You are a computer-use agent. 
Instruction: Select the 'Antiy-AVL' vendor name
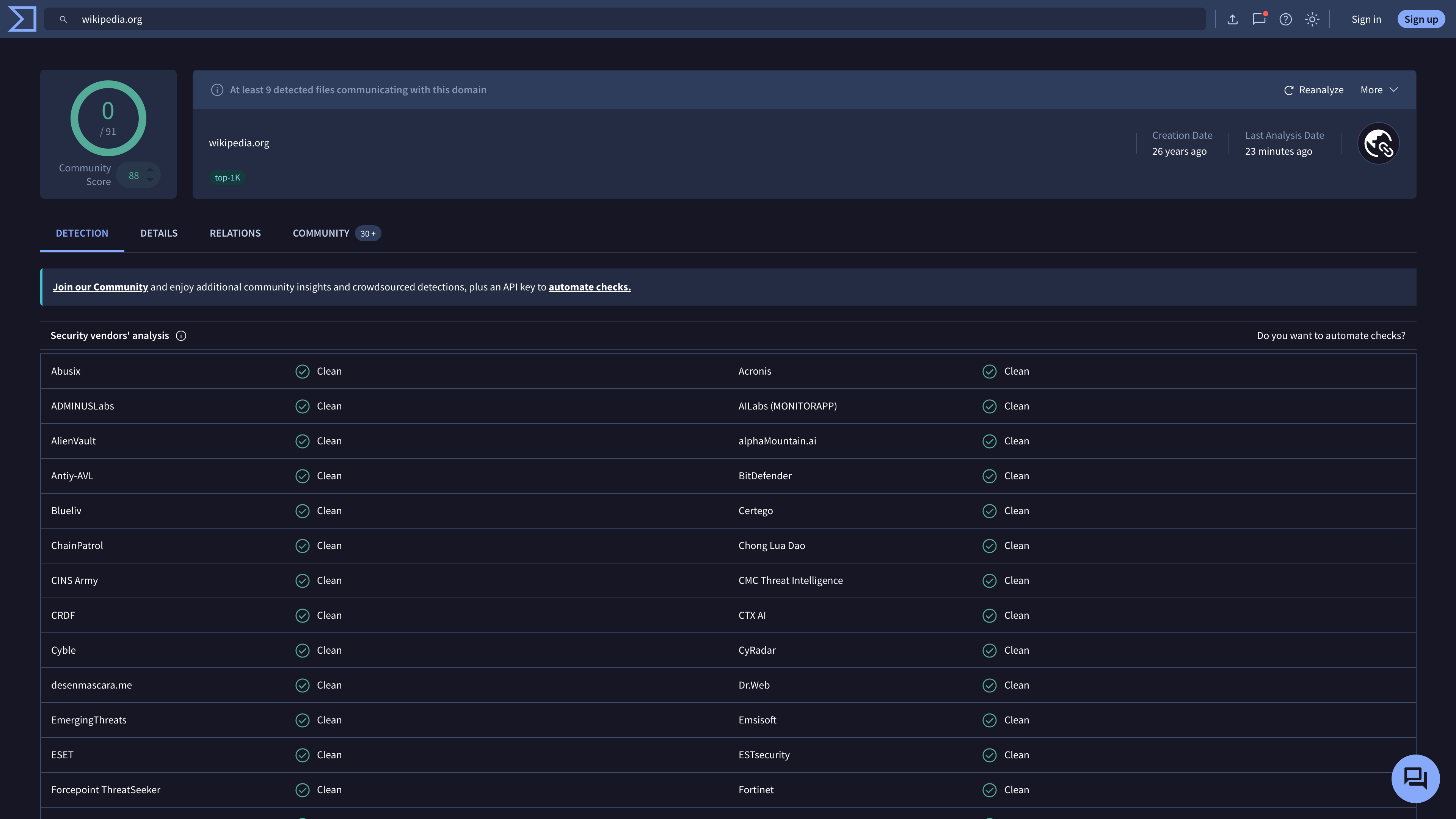pyautogui.click(x=72, y=476)
